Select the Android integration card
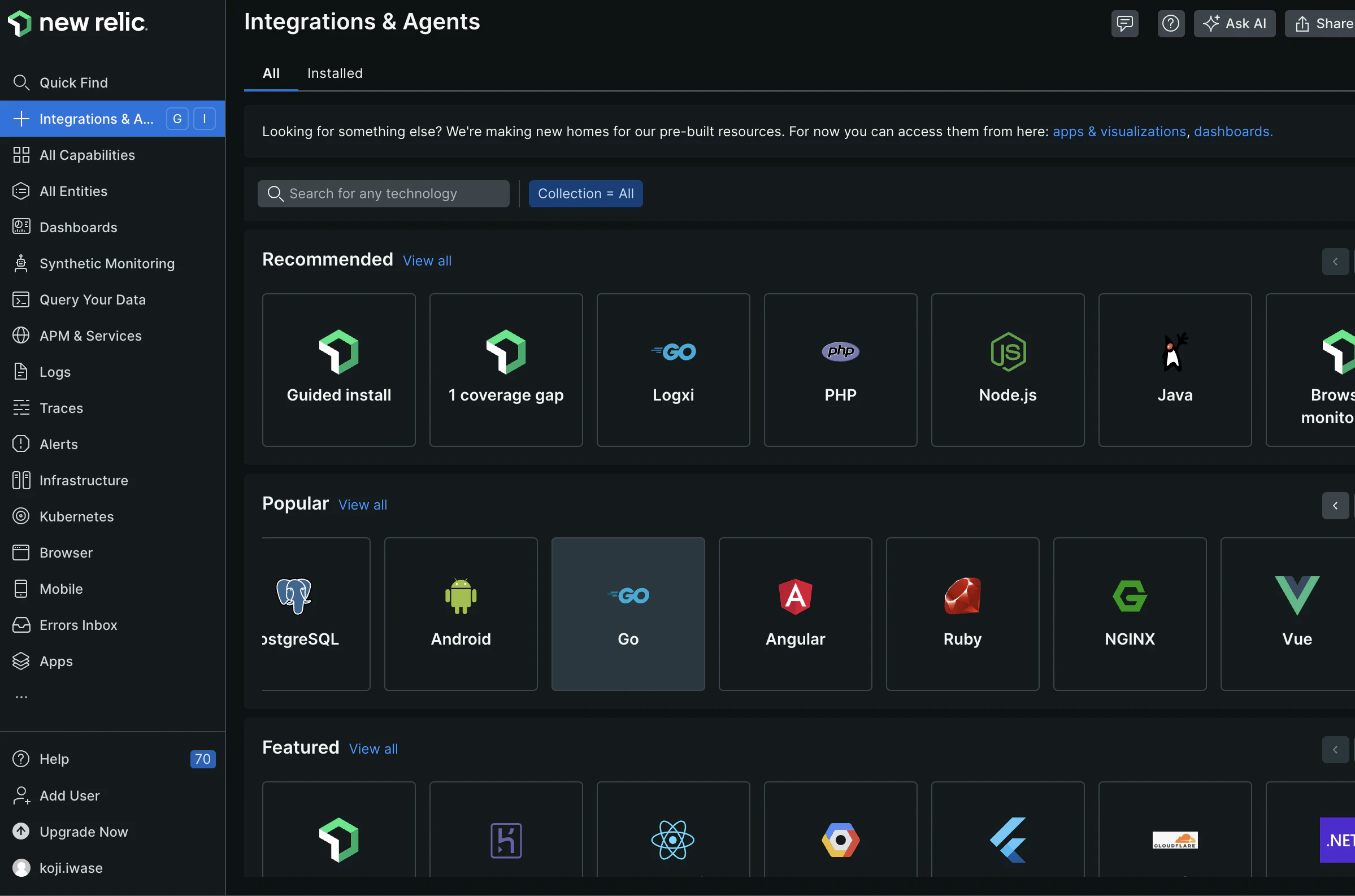This screenshot has height=896, width=1355. (x=461, y=614)
